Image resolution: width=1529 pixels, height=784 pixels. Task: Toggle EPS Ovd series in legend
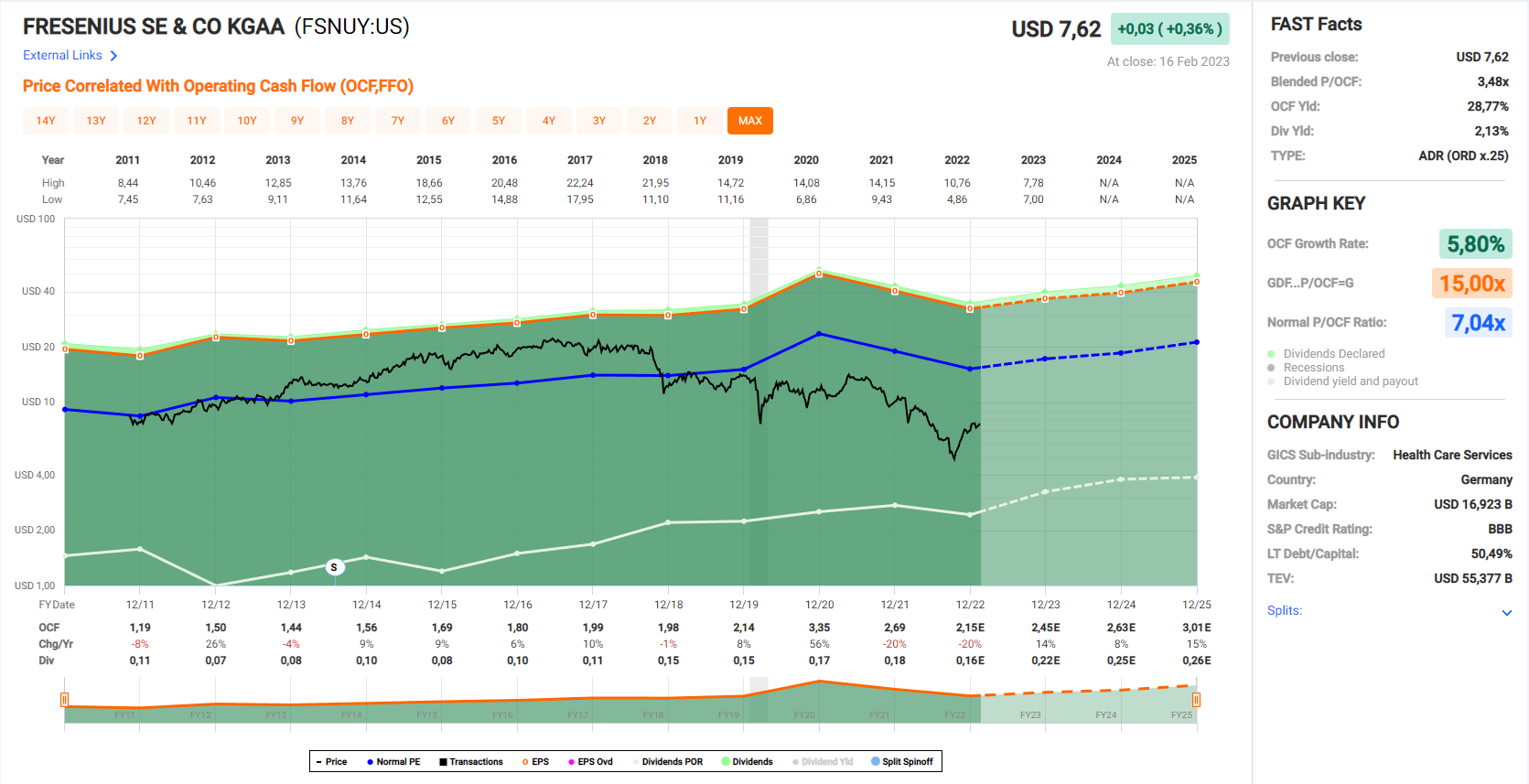[x=590, y=761]
